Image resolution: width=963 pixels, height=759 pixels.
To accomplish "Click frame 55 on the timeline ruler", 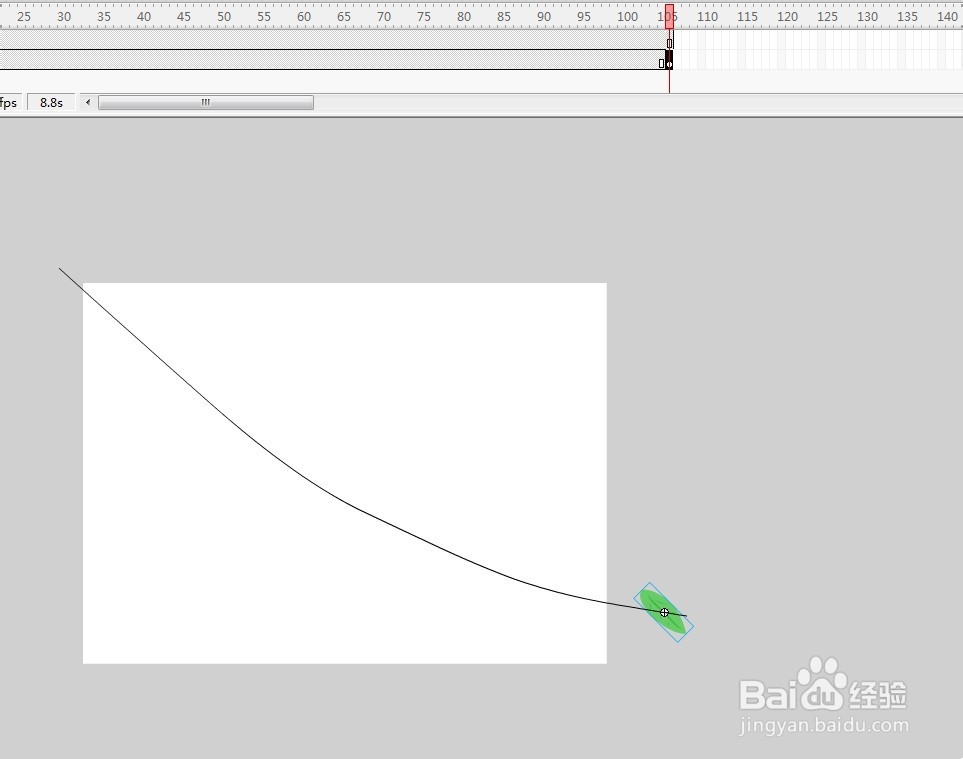I will pyautogui.click(x=264, y=17).
